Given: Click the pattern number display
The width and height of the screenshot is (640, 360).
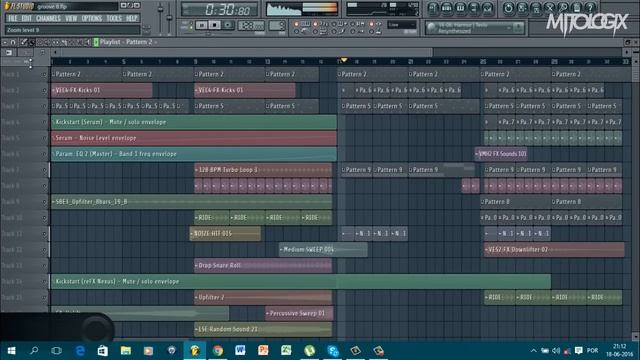Looking at the screenshot, I should tap(277, 25).
